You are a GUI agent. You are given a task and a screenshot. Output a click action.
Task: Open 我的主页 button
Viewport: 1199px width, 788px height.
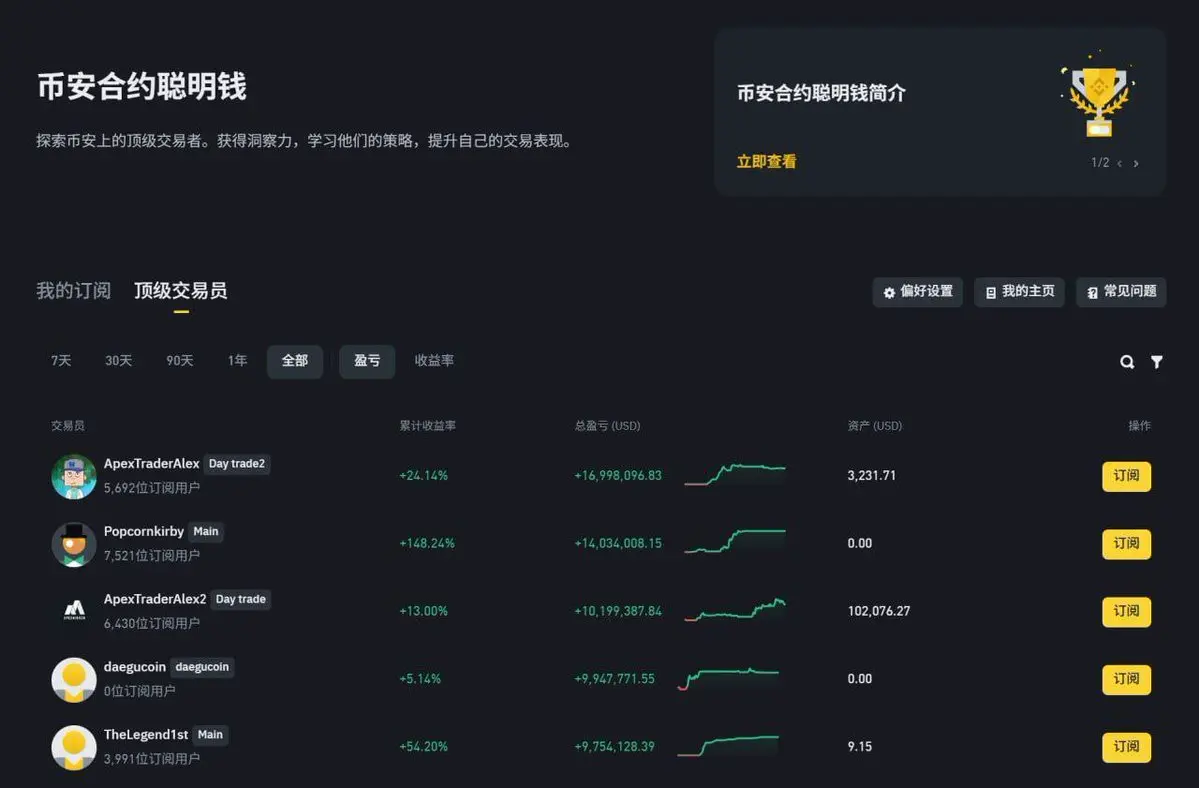1019,292
